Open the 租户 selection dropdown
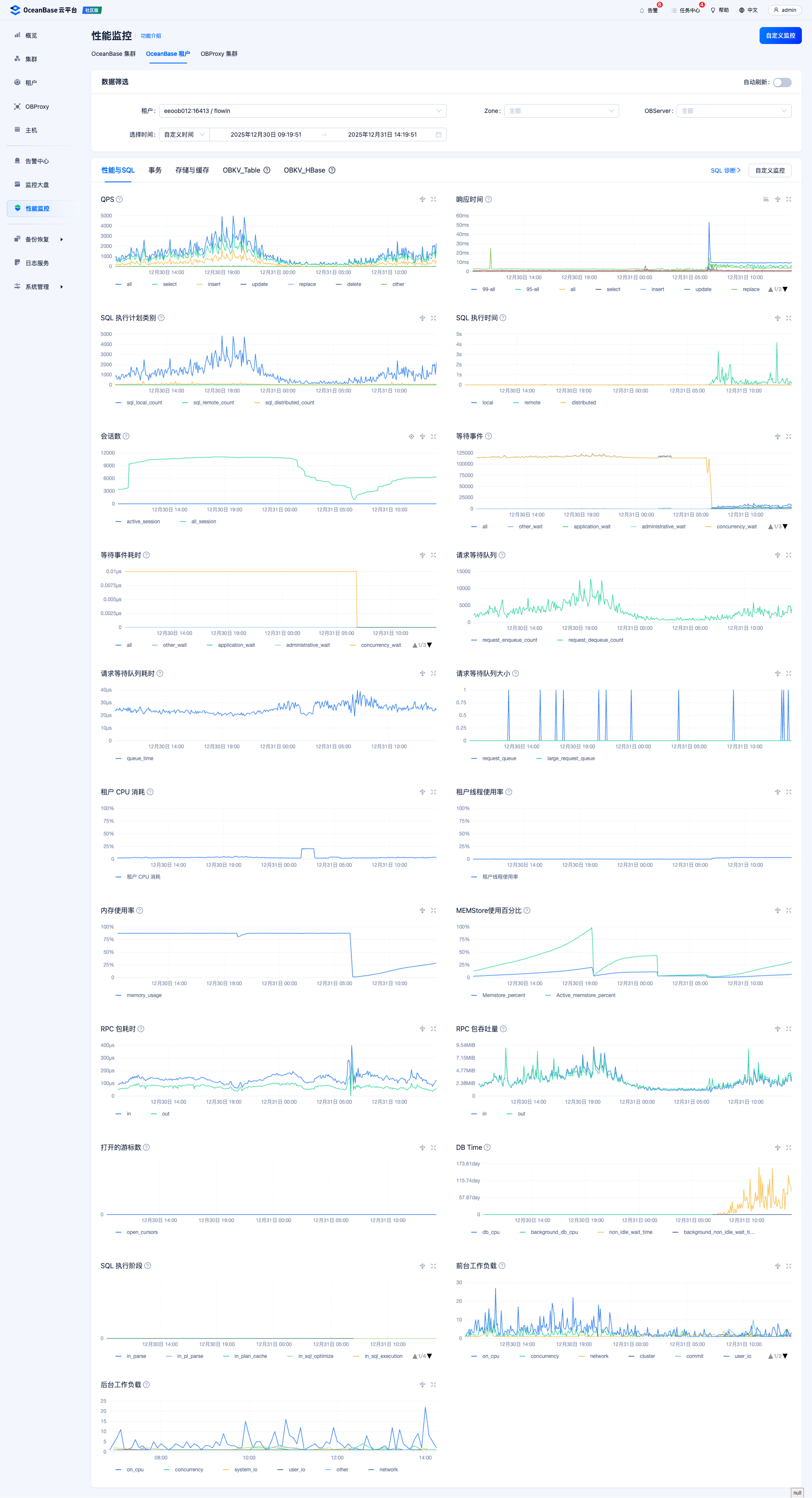 coord(302,111)
